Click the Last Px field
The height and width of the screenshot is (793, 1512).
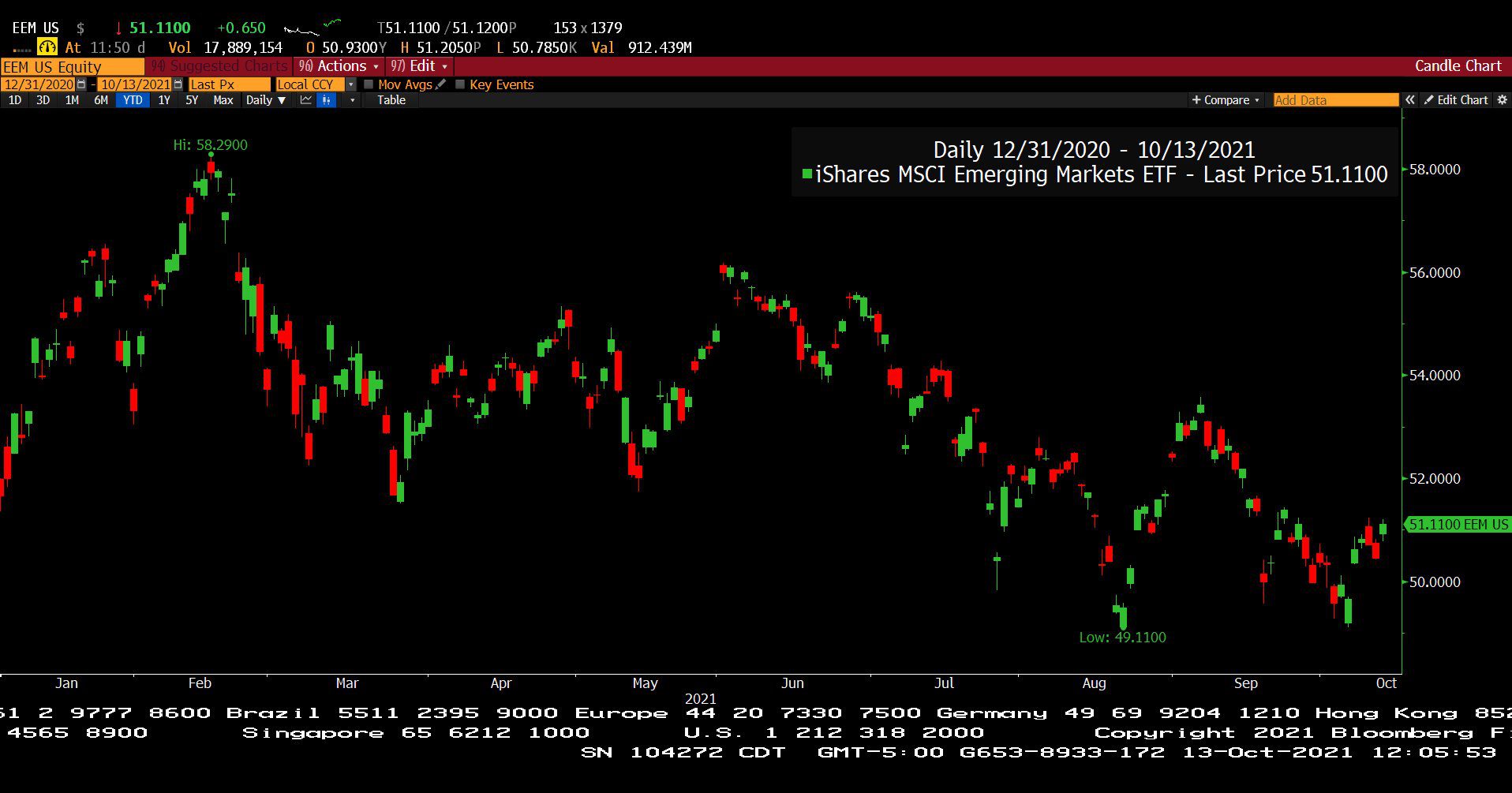[x=229, y=84]
